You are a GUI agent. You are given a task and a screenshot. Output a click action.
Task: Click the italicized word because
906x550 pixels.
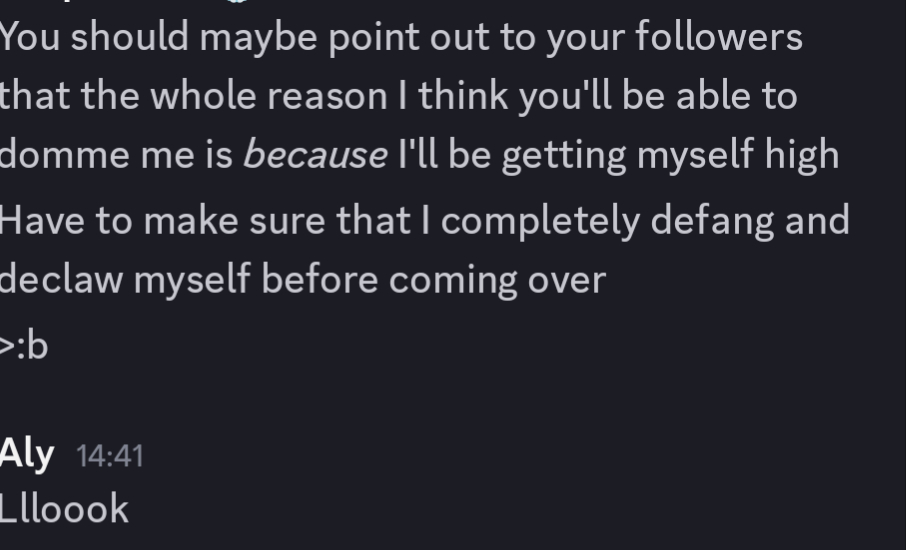click(x=315, y=155)
